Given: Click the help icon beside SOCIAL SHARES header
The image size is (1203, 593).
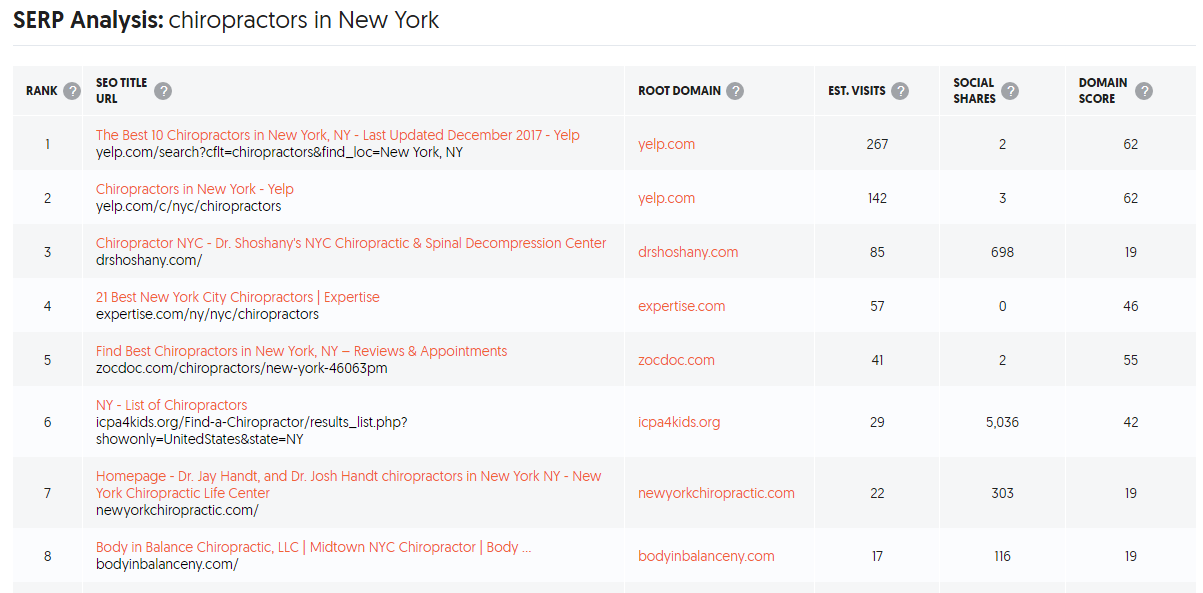Looking at the screenshot, I should click(1010, 91).
